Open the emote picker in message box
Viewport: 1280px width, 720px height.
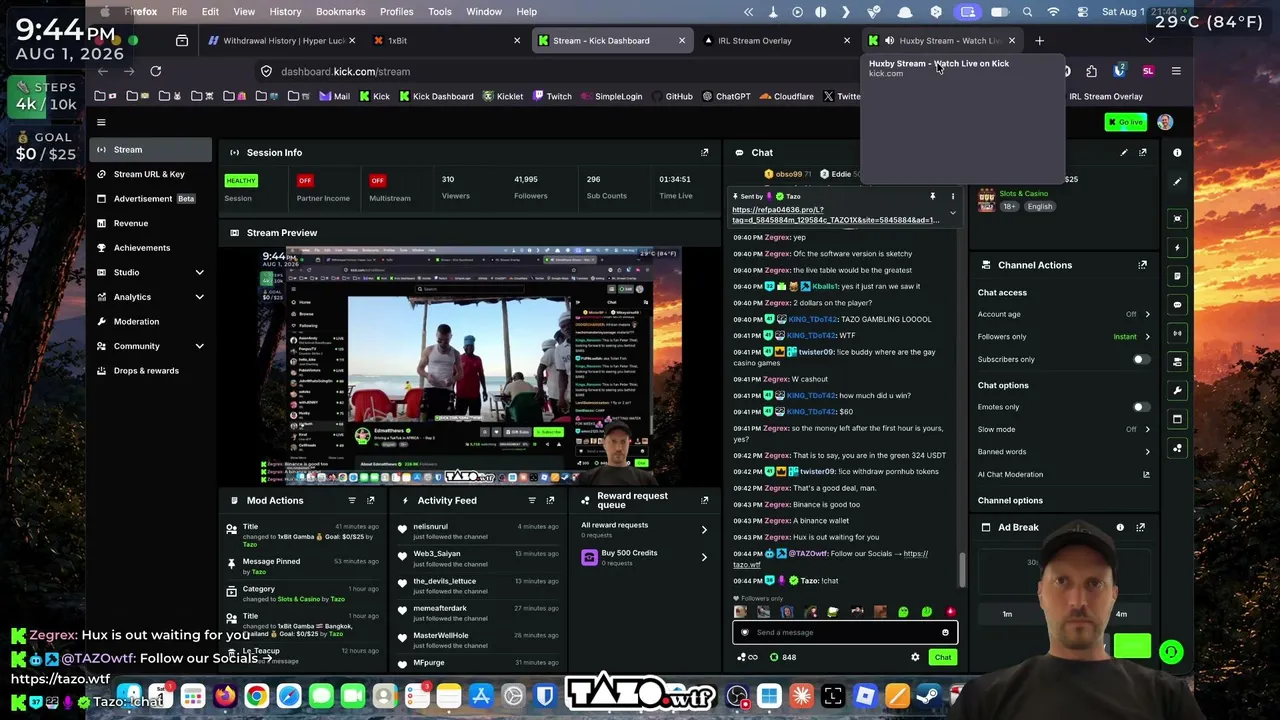(x=945, y=632)
